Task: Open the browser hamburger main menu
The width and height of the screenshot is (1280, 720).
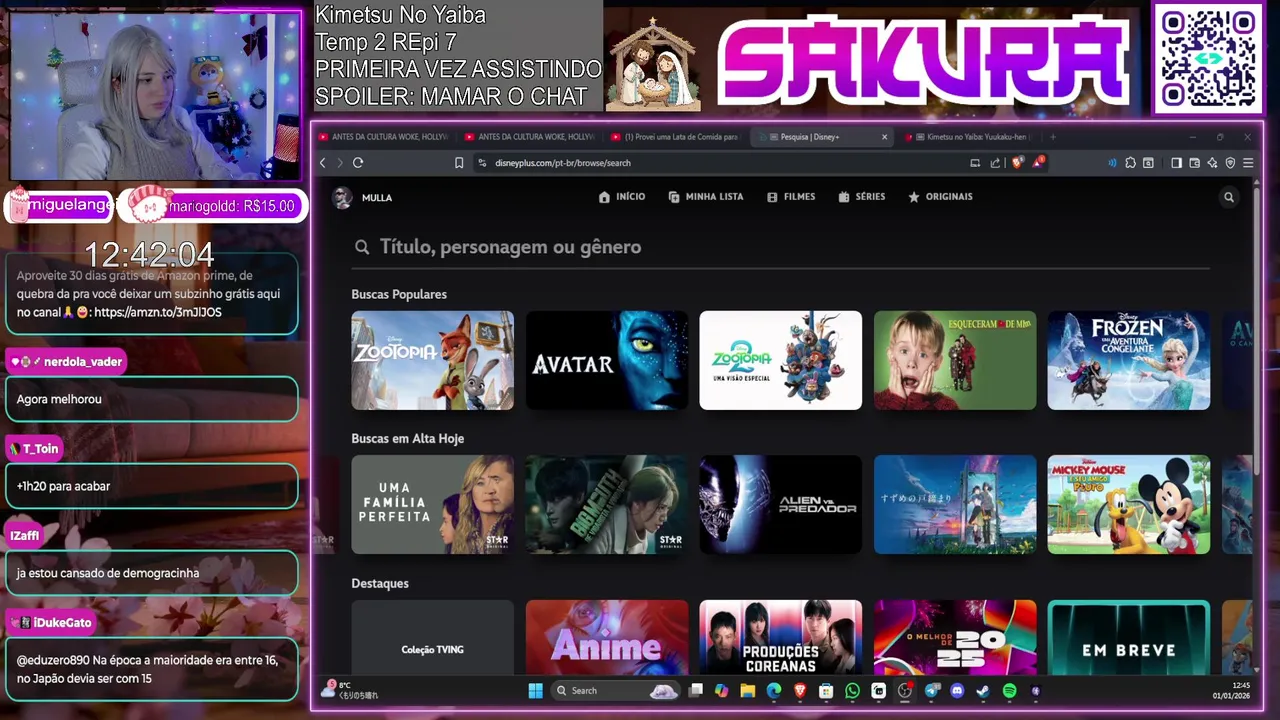Action: [x=1248, y=163]
